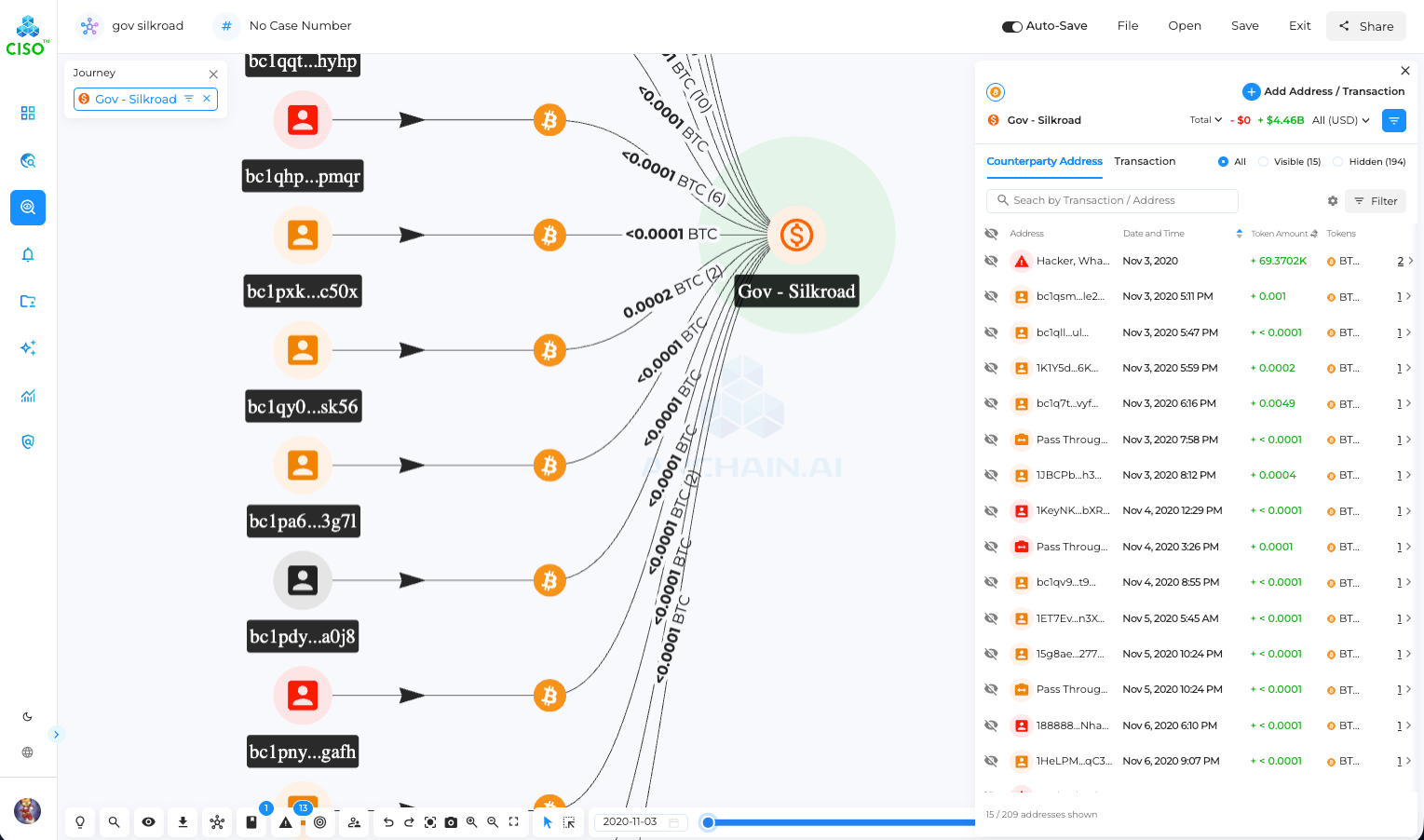Open the dashboard grid icon in sidebar

[x=28, y=113]
